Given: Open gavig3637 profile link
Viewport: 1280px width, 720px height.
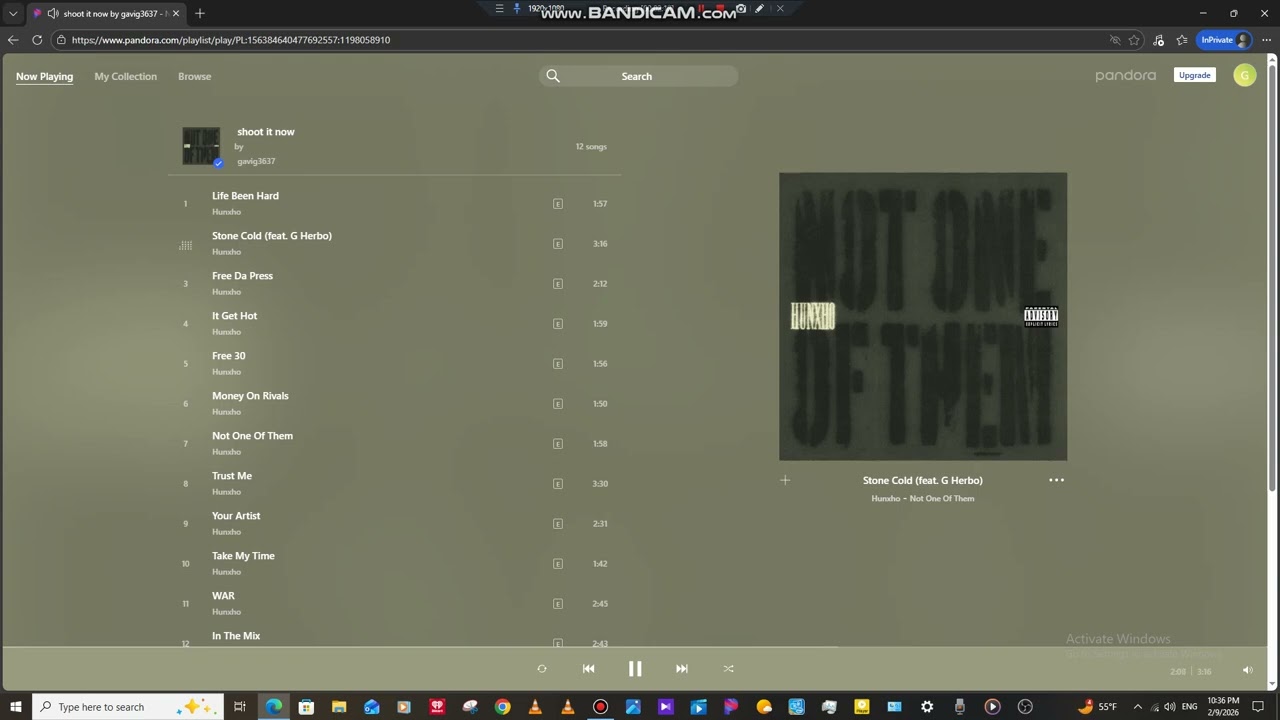Looking at the screenshot, I should (256, 161).
